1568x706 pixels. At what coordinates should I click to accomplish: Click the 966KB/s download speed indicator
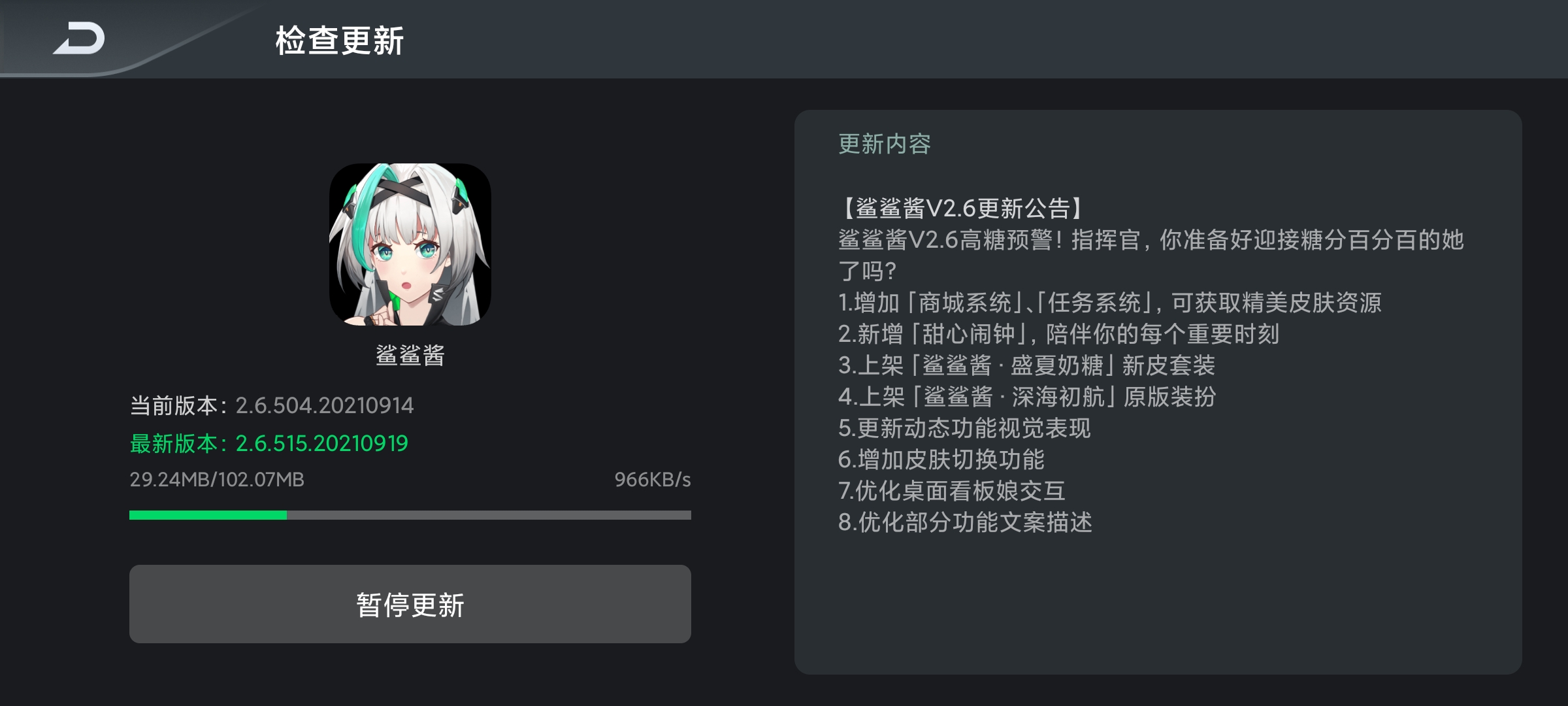653,480
